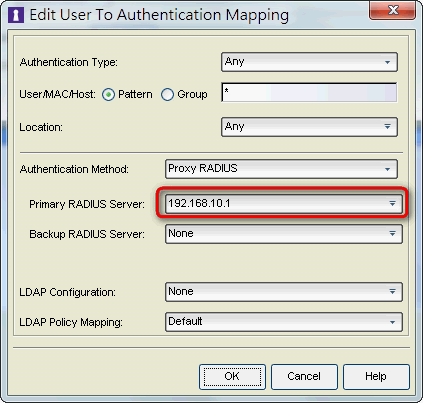423x403 pixels.
Task: Open the Backup RADIUS Server dropdown
Action: tap(284, 234)
